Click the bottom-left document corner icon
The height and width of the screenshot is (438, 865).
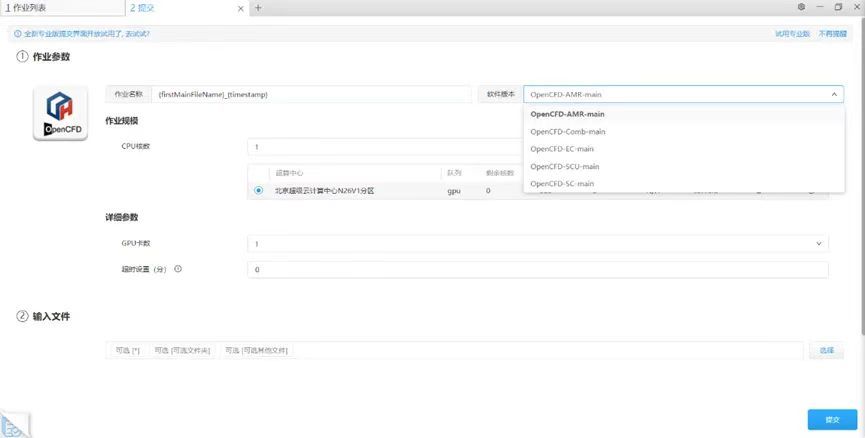pyautogui.click(x=14, y=424)
